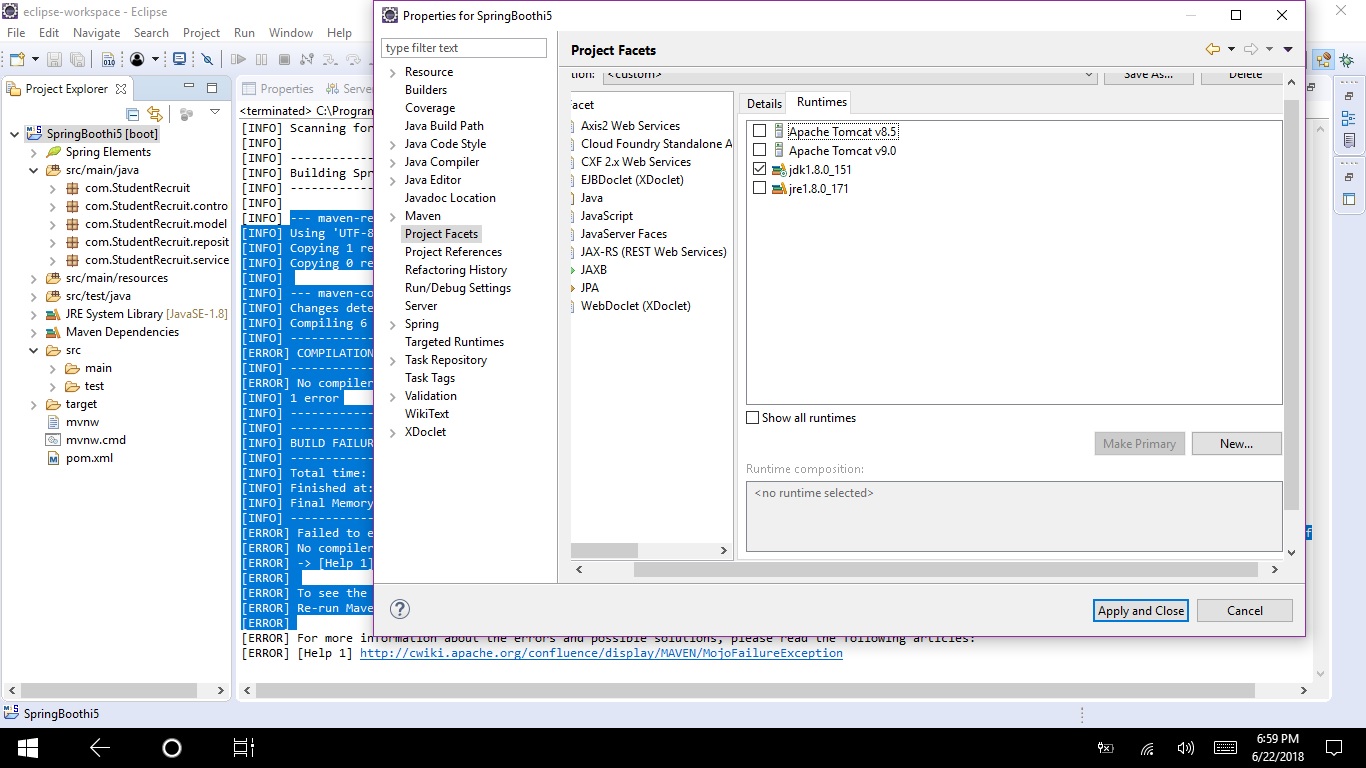Image resolution: width=1366 pixels, height=768 pixels.
Task: Click the Windows Start button
Action: (x=27, y=747)
